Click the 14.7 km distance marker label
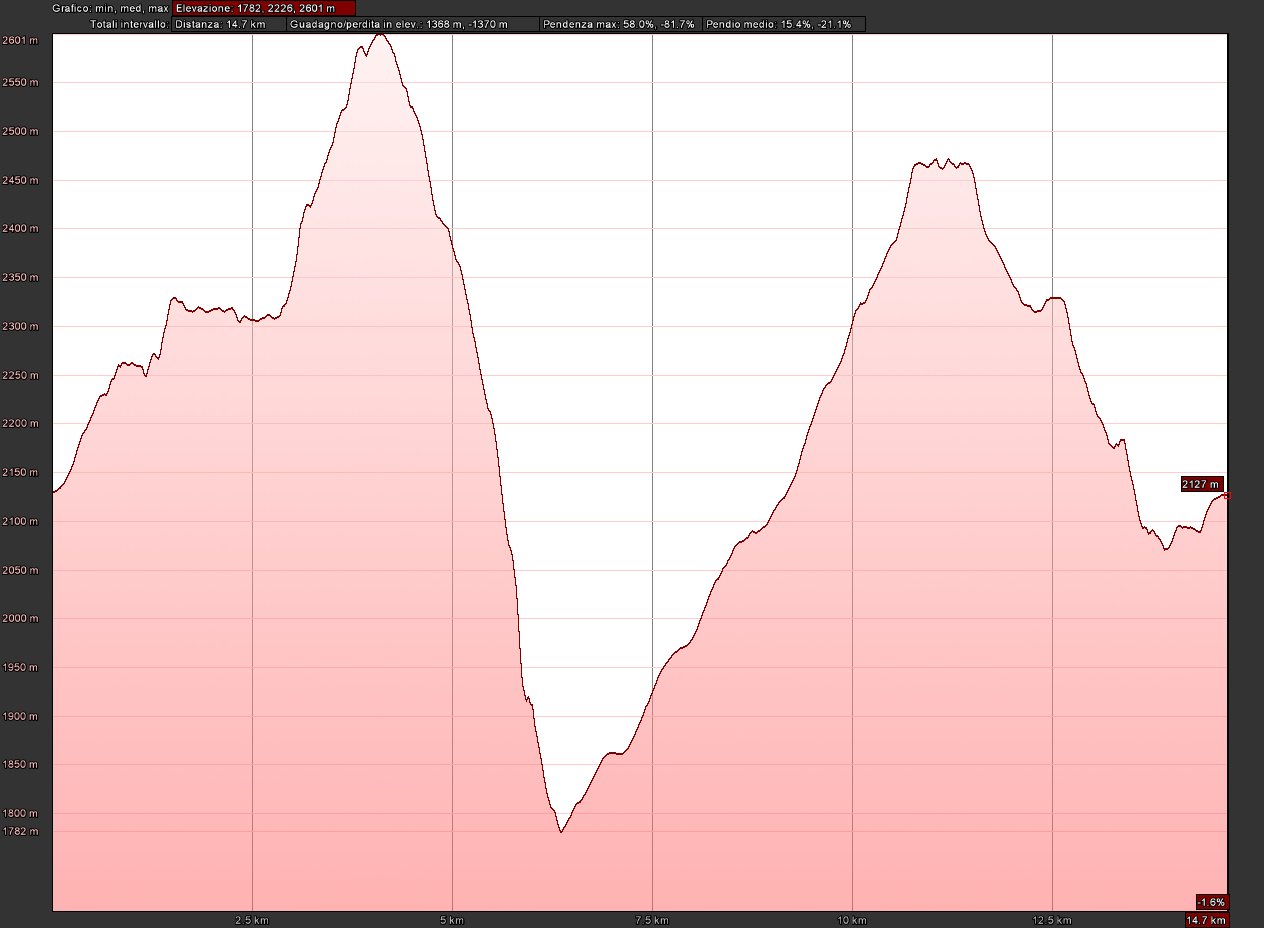 tap(1205, 920)
